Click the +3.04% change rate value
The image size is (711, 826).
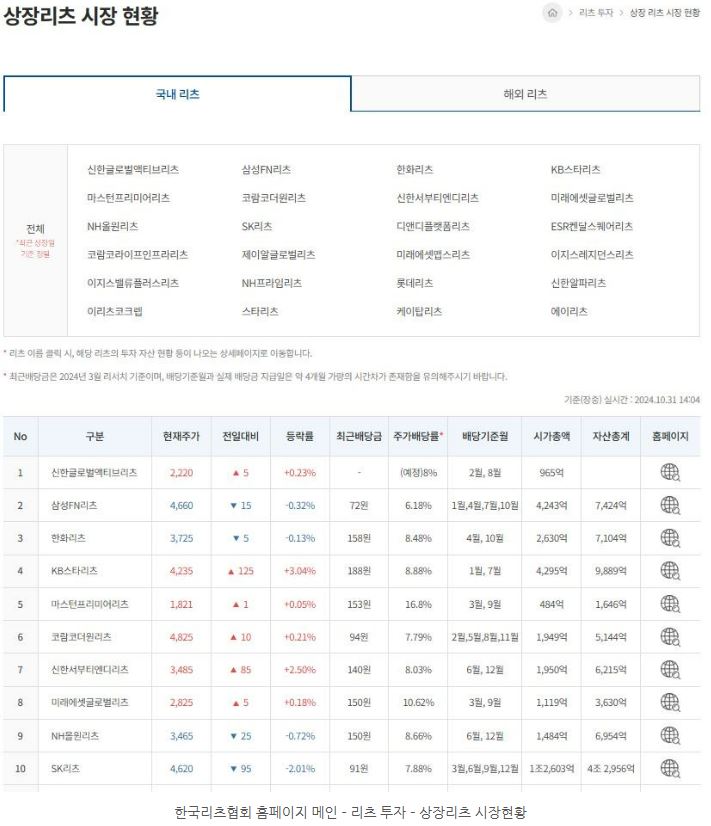coord(300,571)
